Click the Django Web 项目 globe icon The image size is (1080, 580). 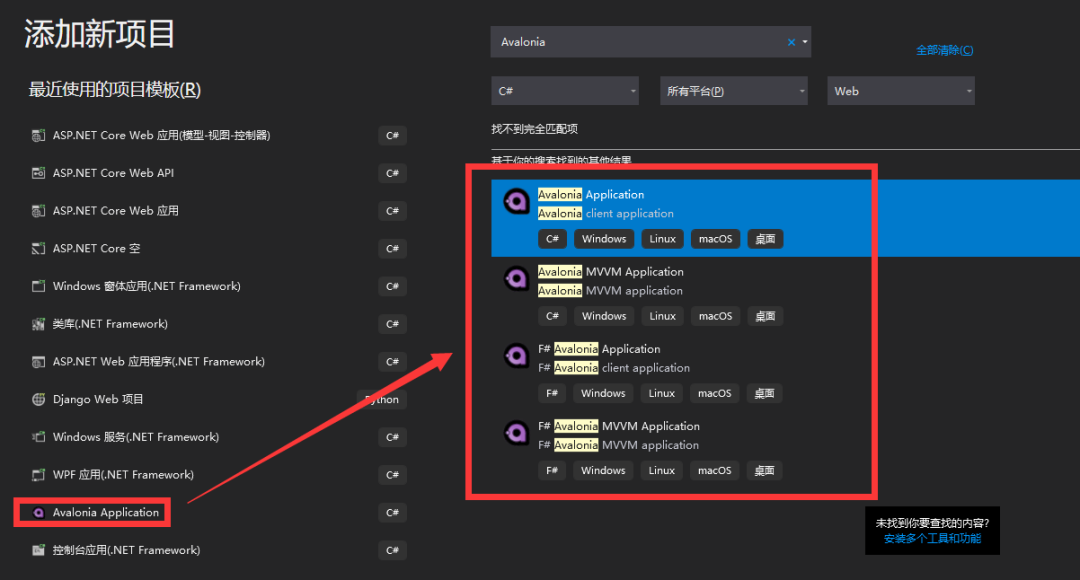(x=39, y=399)
